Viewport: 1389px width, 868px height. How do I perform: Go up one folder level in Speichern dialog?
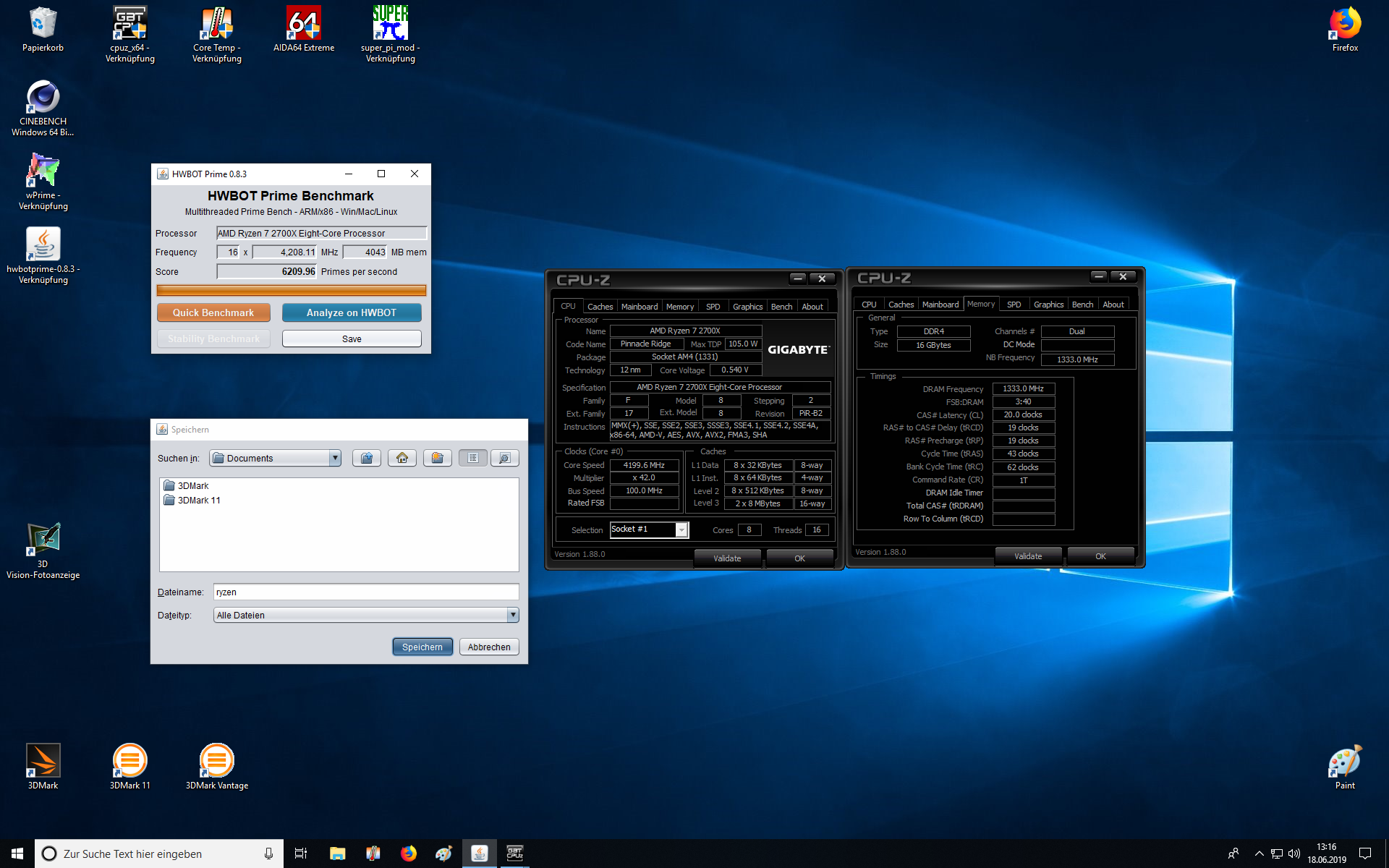point(367,458)
